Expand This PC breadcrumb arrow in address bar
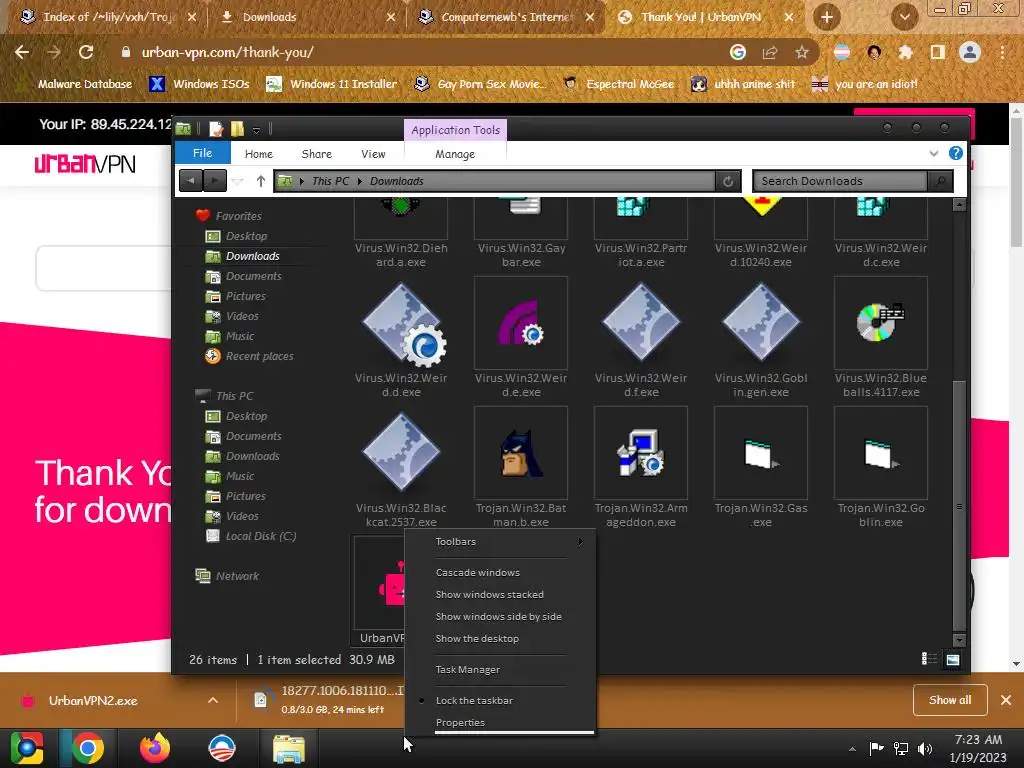The width and height of the screenshot is (1024, 768). tap(360, 182)
